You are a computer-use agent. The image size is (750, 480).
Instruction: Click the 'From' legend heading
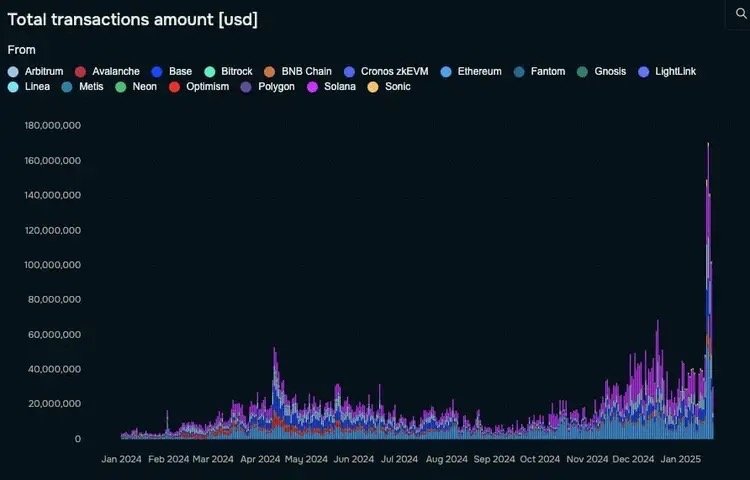pyautogui.click(x=22, y=50)
